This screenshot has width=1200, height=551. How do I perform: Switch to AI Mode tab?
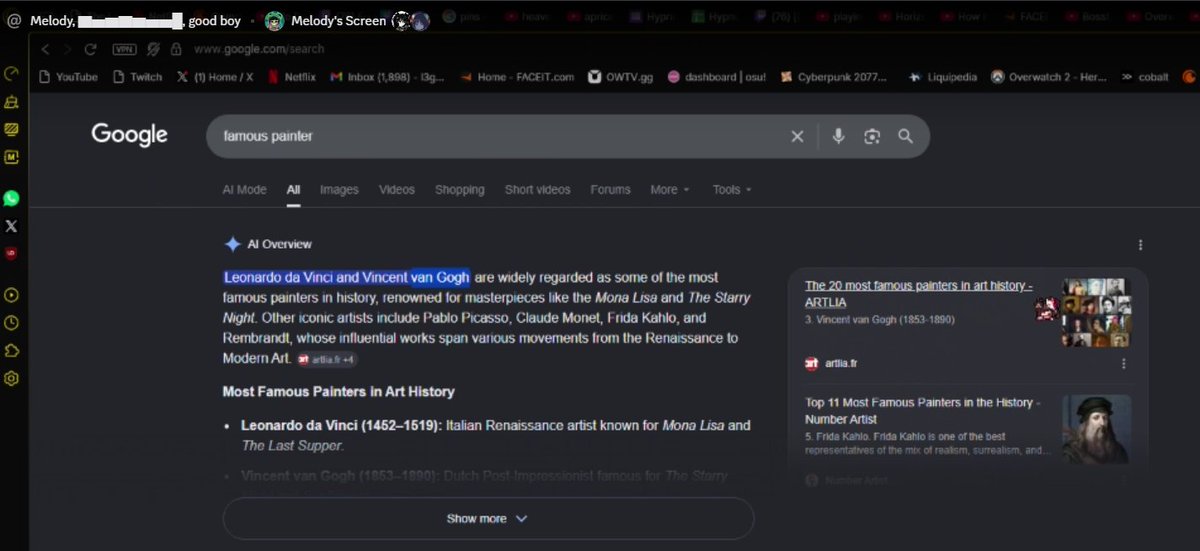(244, 189)
